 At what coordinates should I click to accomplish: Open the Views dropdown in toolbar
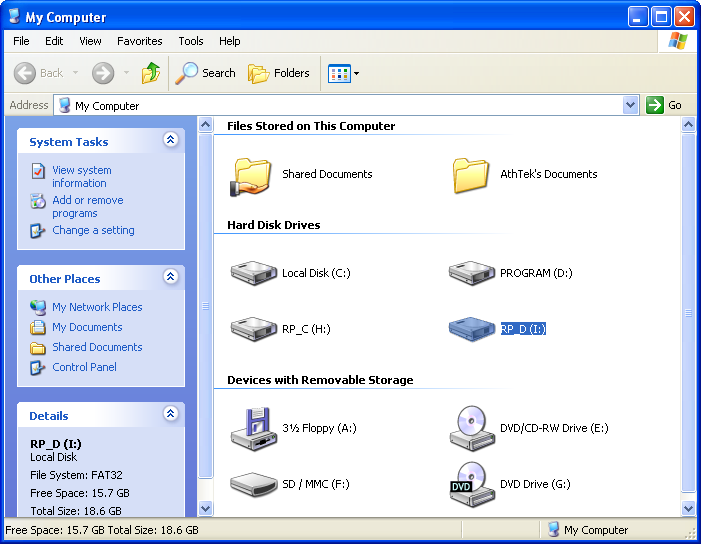coord(344,73)
